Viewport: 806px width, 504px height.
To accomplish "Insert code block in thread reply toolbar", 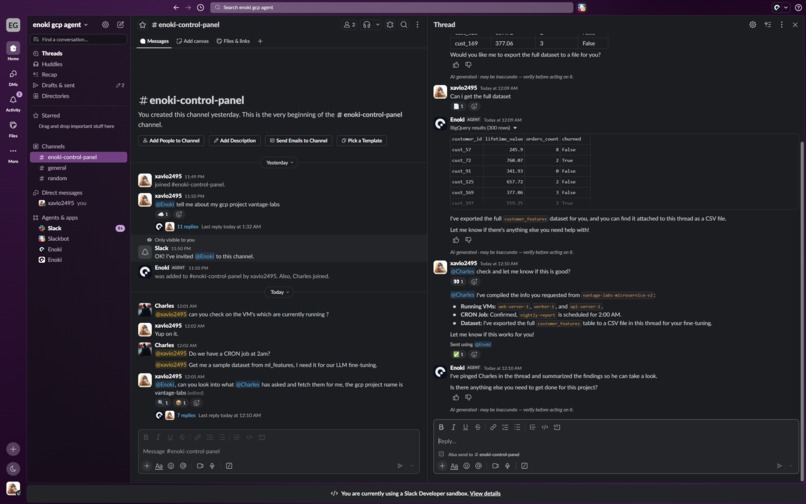I will 557,427.
